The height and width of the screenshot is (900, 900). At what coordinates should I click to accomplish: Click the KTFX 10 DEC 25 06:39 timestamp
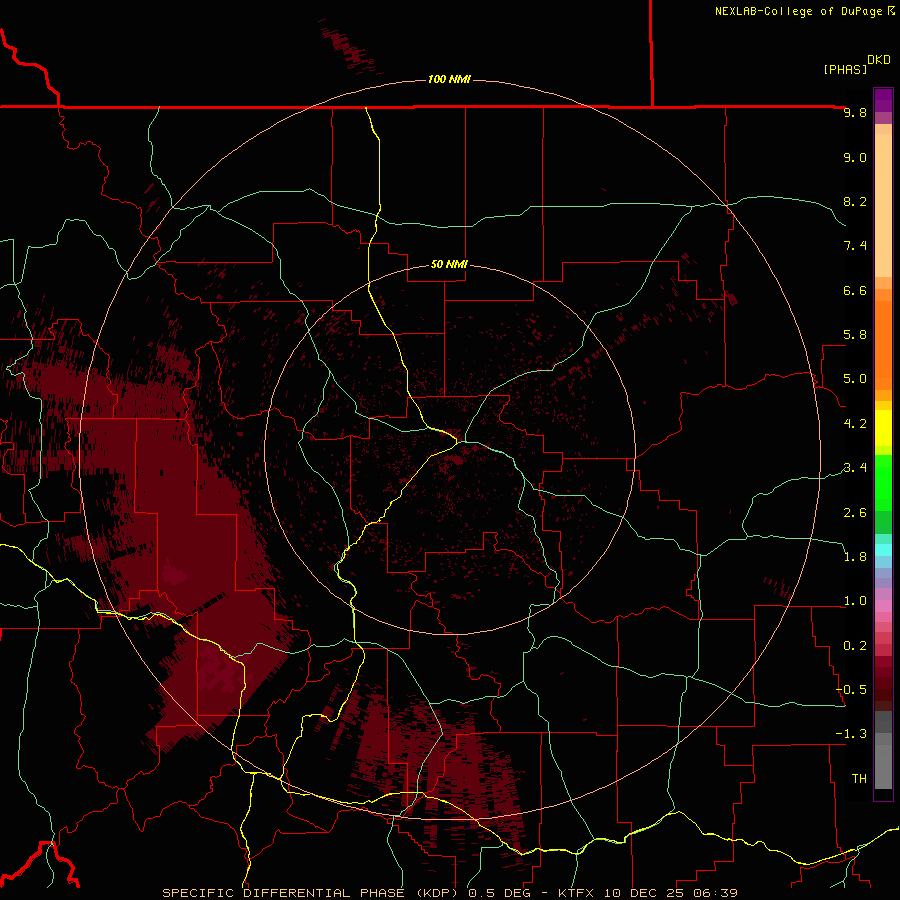coord(648,893)
